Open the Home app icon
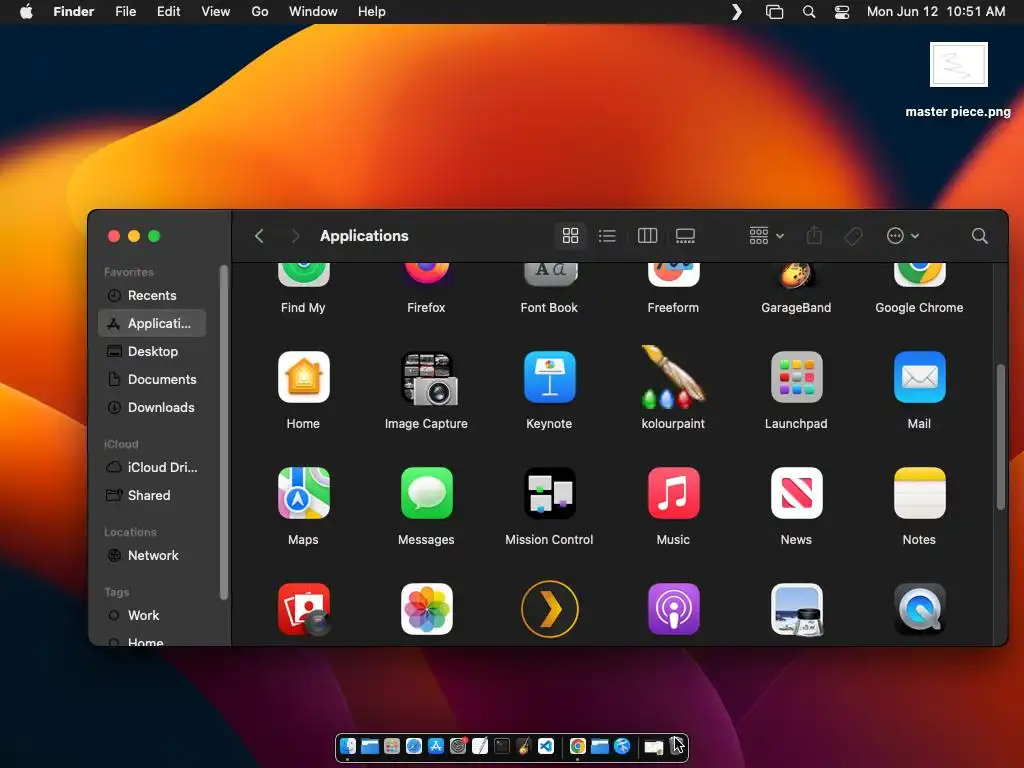1024x768 pixels. (x=303, y=377)
